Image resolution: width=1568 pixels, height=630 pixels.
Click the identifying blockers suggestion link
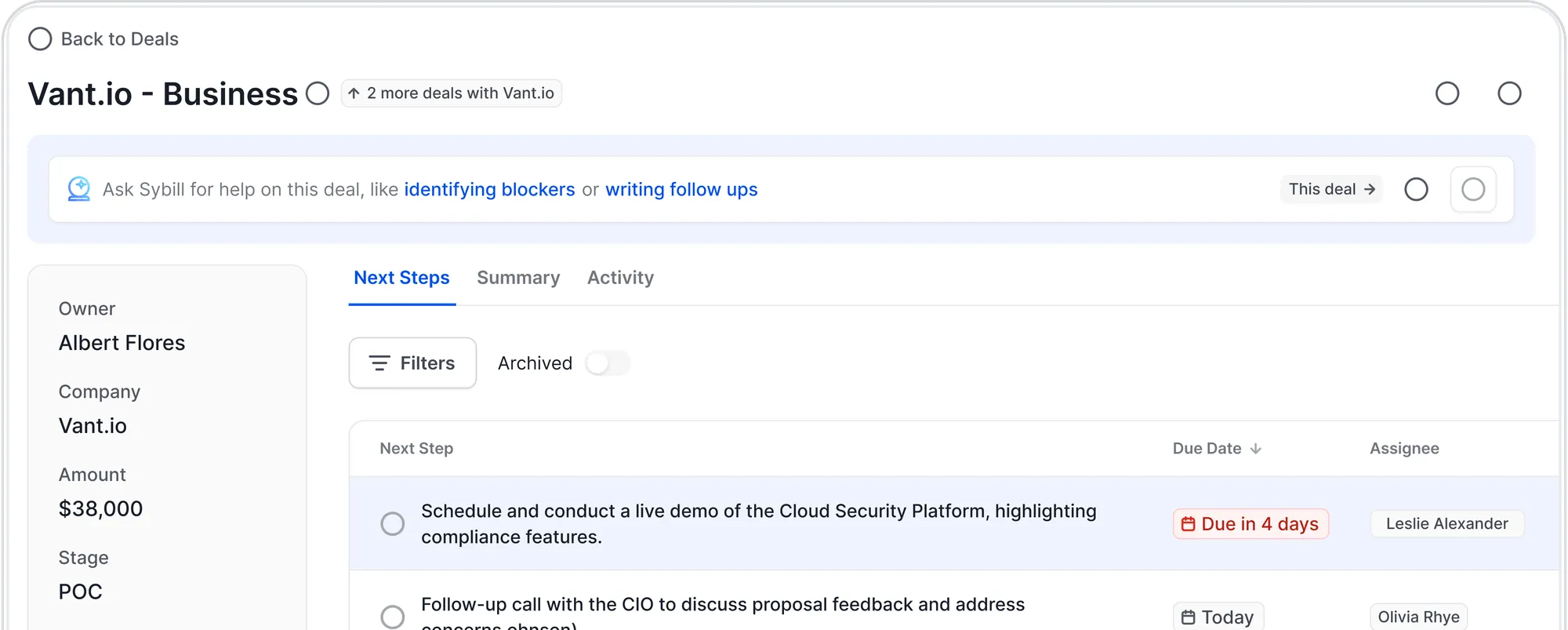click(489, 190)
